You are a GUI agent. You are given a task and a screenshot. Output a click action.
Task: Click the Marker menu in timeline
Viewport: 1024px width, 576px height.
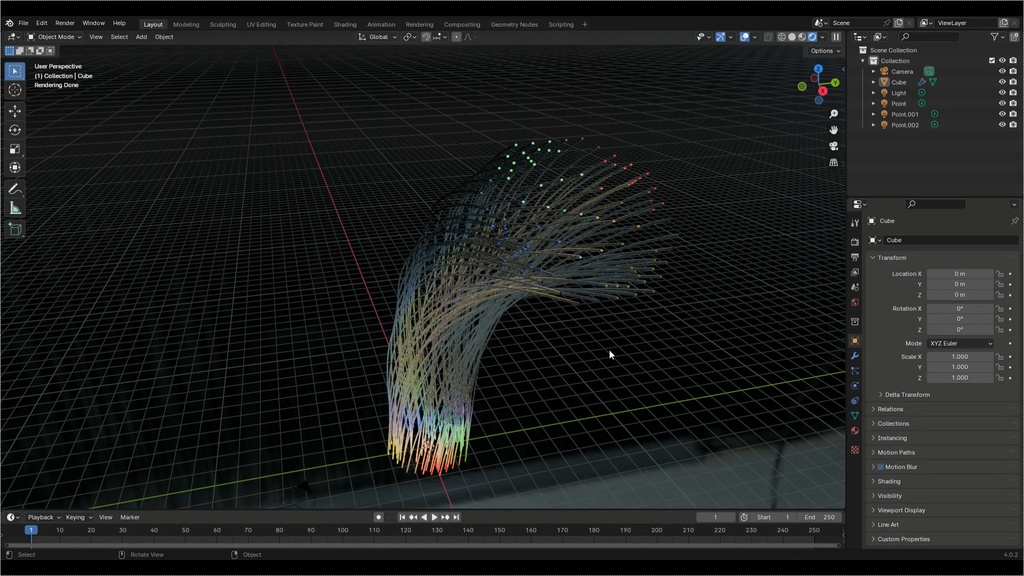(130, 517)
